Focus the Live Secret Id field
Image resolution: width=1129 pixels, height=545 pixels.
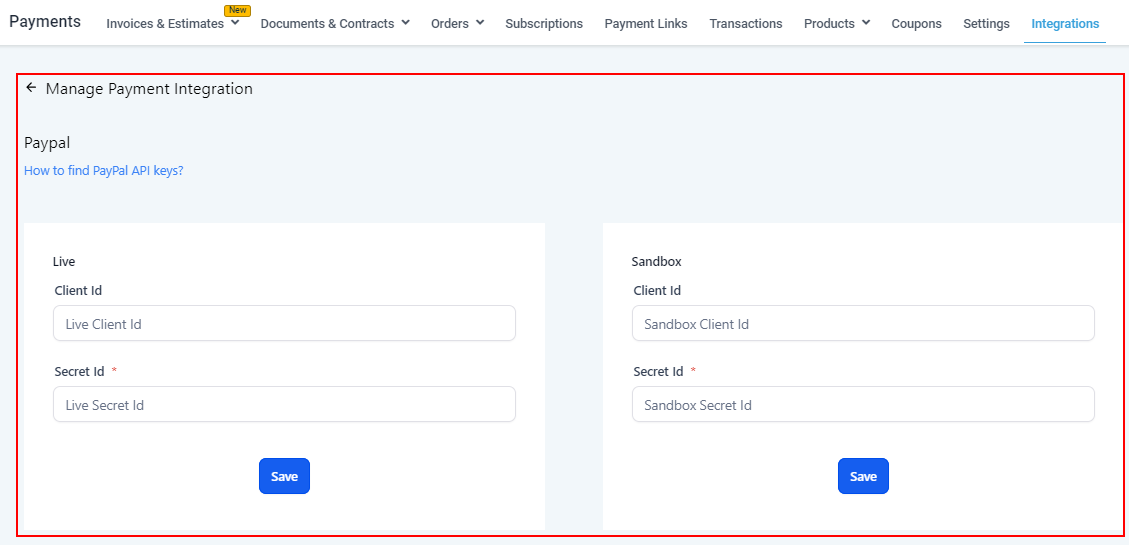284,405
